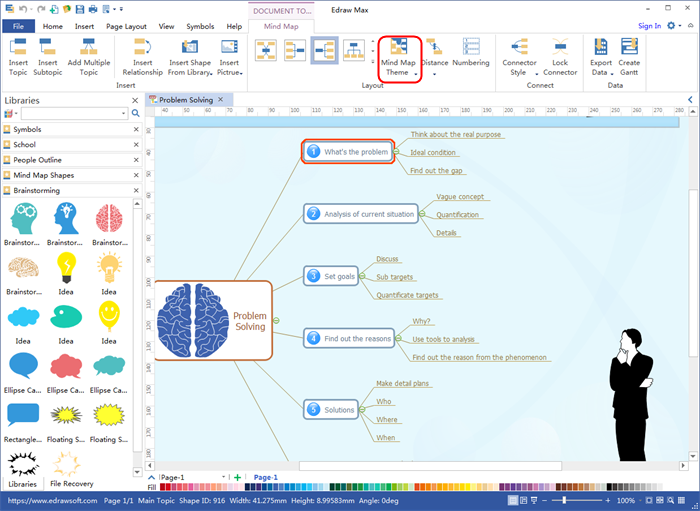Click the Undo arrow in quick access toolbar
The image size is (700, 511).
23,9
